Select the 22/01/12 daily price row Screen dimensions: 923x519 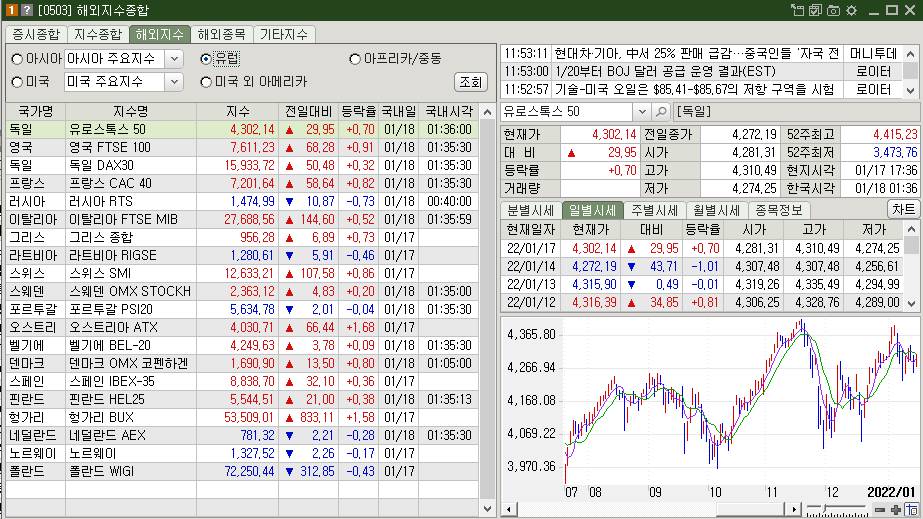coord(703,303)
